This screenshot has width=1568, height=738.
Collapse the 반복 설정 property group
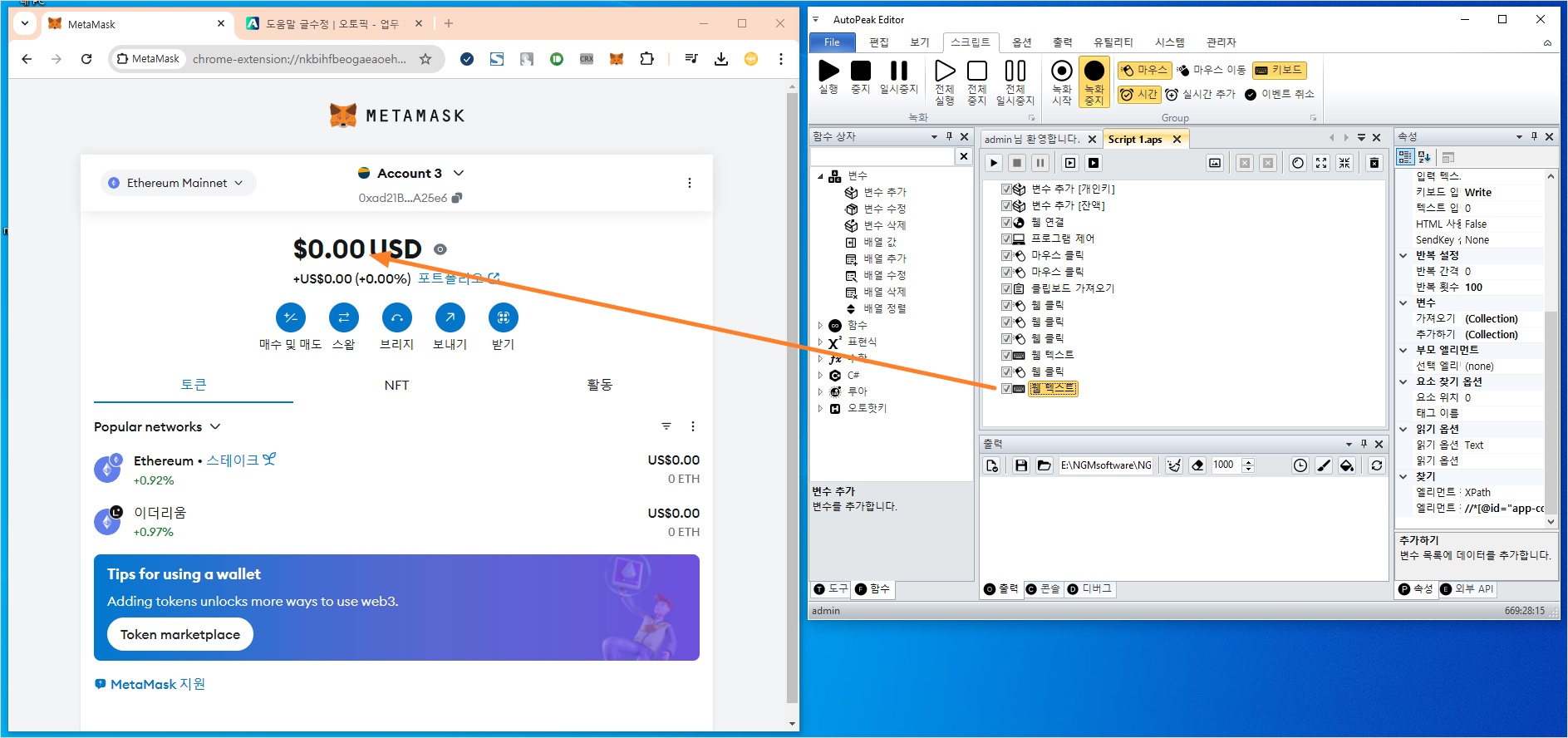1403,256
